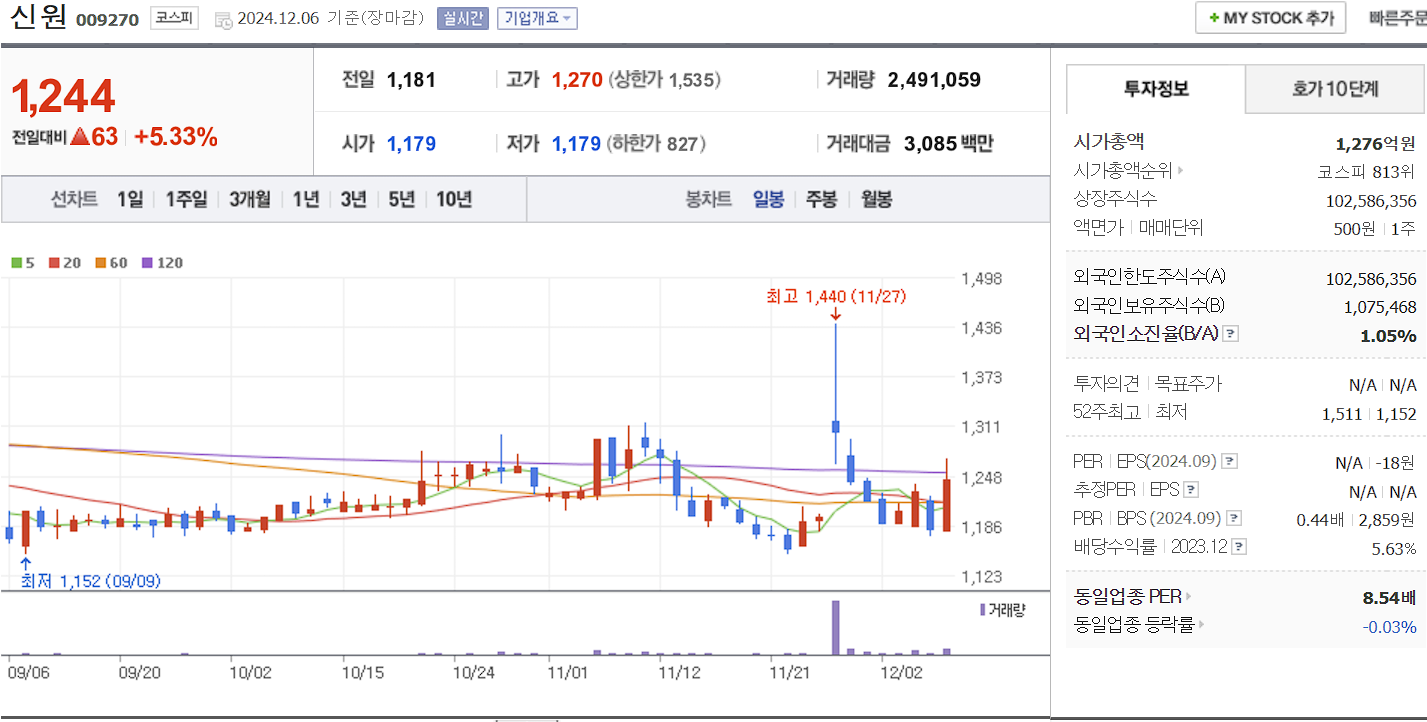Toggle the 20-day moving average legend
The width and height of the screenshot is (1427, 722).
[64, 263]
